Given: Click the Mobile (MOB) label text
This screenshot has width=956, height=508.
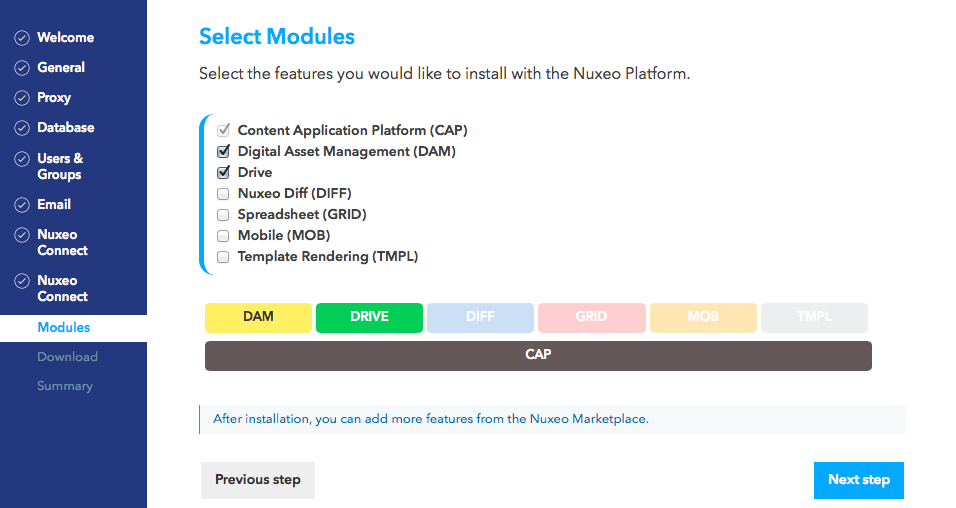Looking at the screenshot, I should [x=284, y=235].
